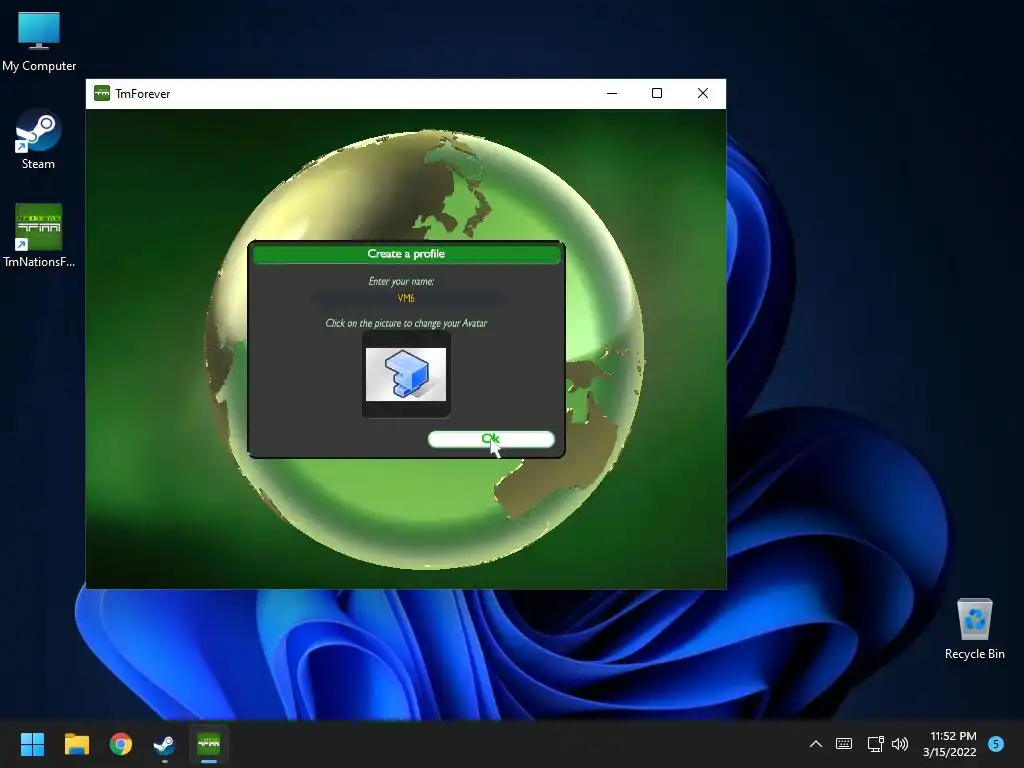Select the VM6 name input field
The image size is (1024, 768).
coord(406,298)
